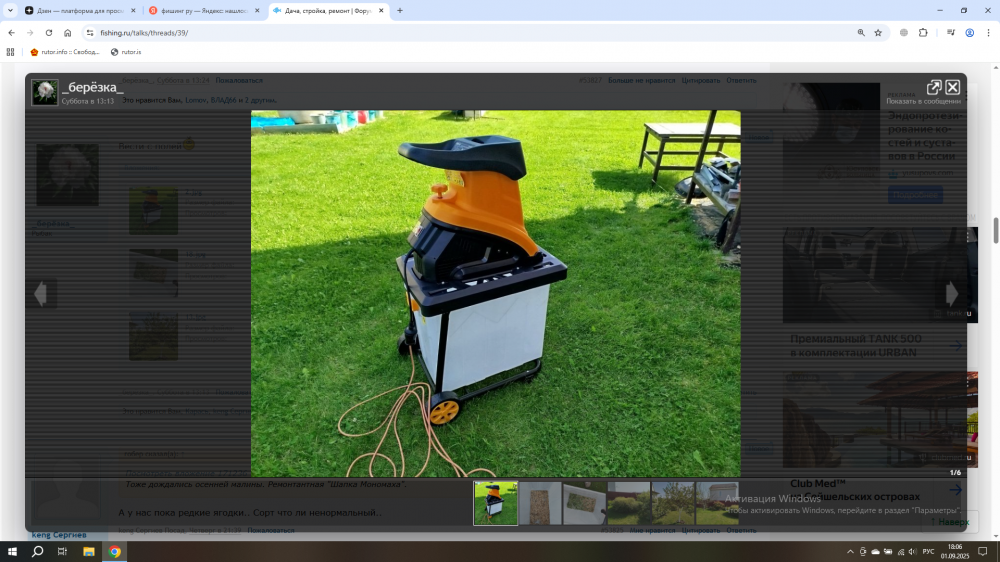Open the Chrome apps grid in bookmarks bar

(x=11, y=52)
